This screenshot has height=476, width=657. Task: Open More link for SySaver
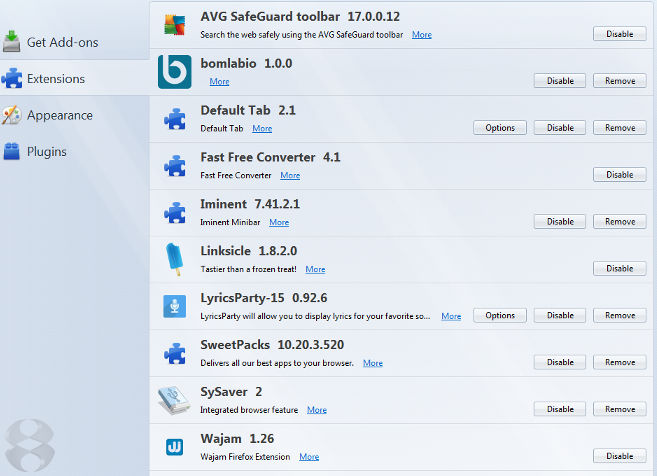[x=317, y=410]
